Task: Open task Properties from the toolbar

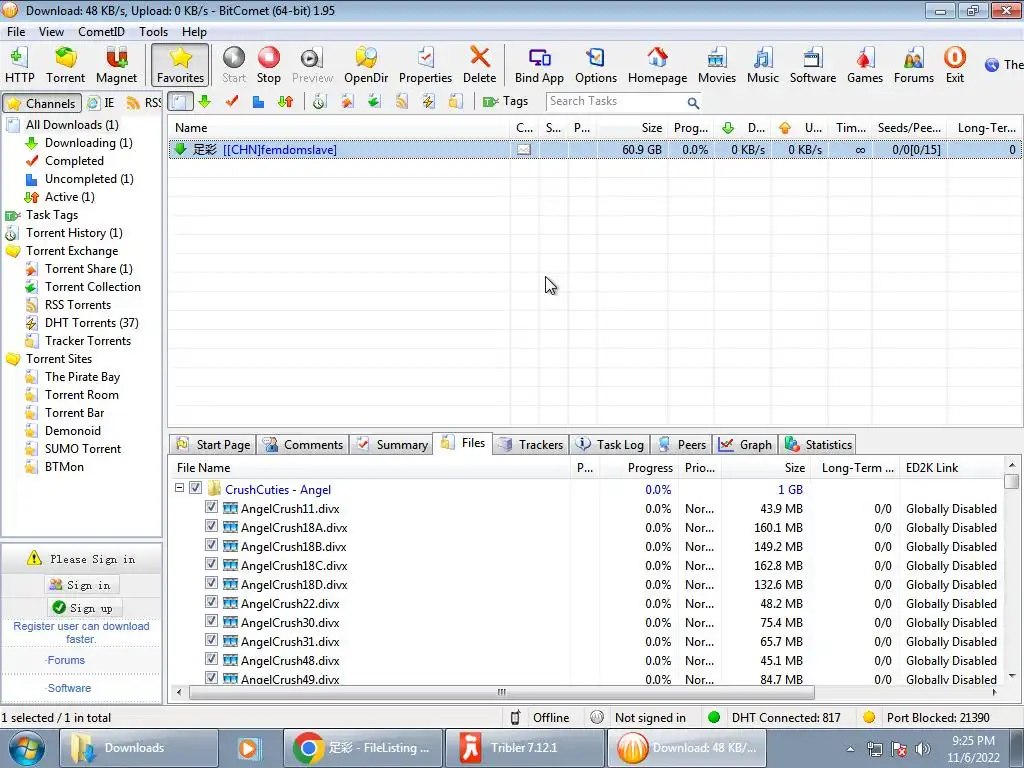Action: pos(425,65)
